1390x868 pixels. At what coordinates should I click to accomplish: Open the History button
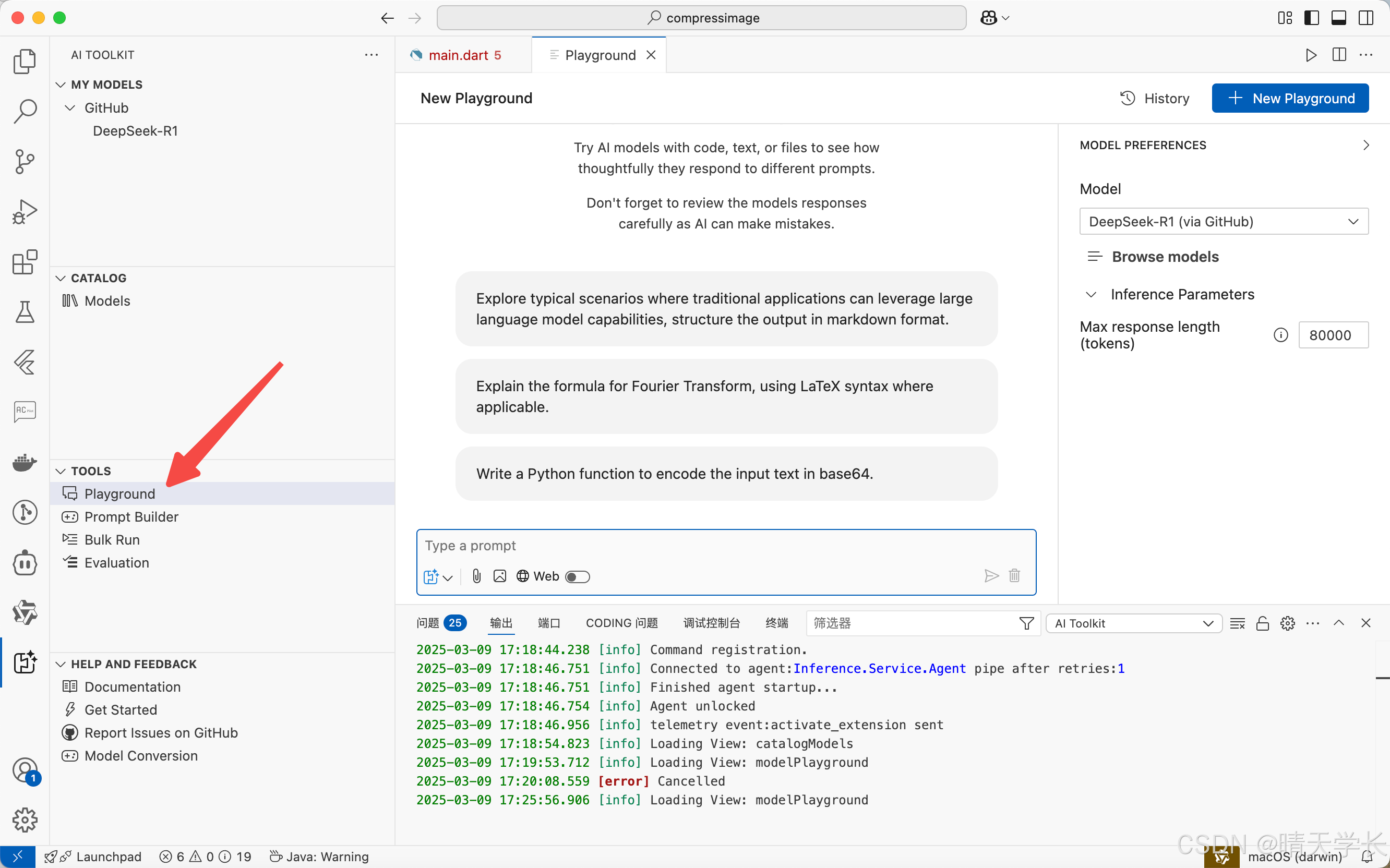point(1155,98)
